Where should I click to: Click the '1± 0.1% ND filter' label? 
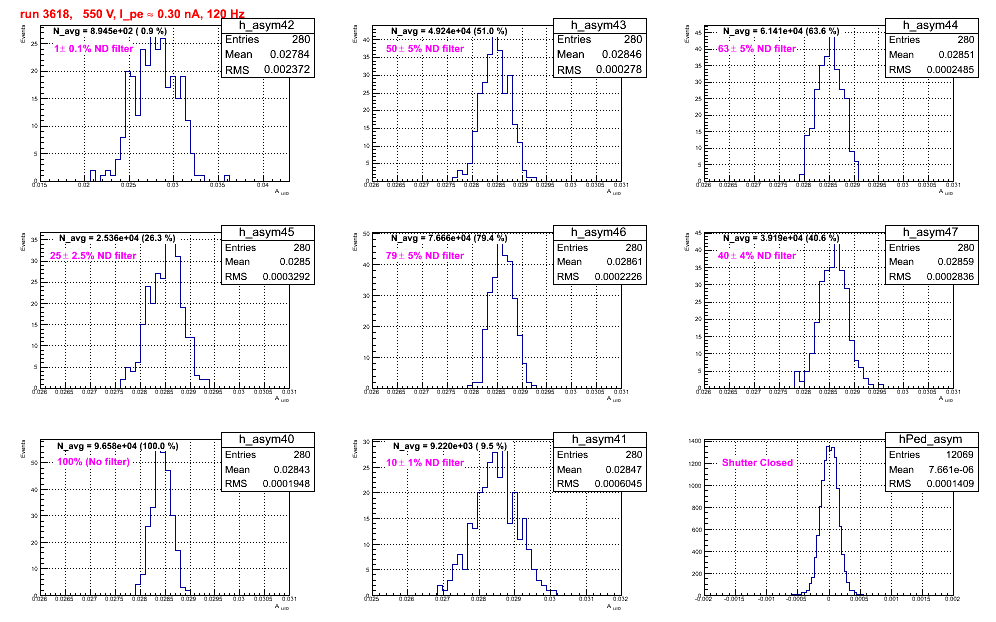click(x=93, y=48)
